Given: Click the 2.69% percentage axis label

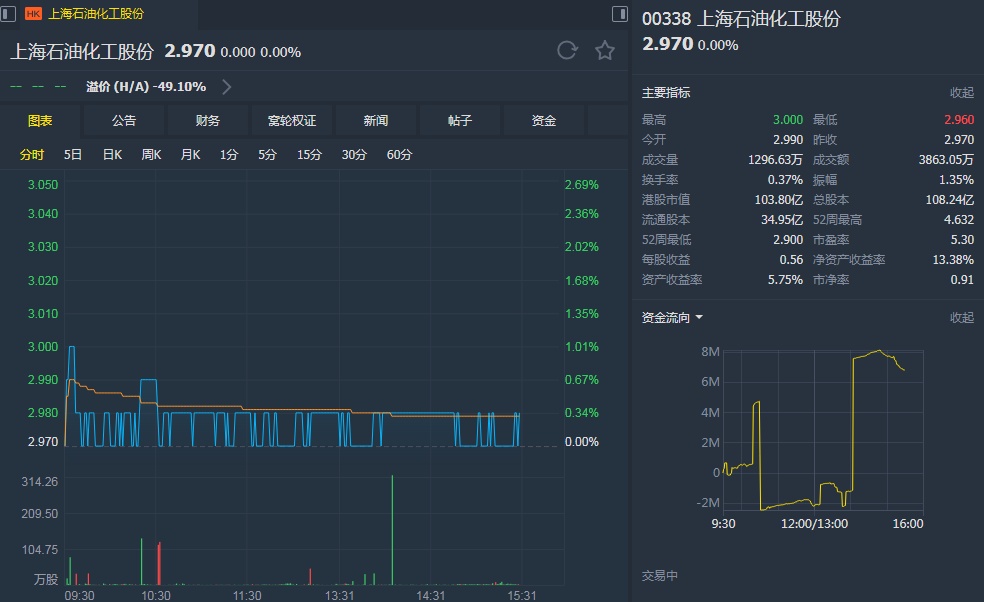Looking at the screenshot, I should [x=582, y=185].
